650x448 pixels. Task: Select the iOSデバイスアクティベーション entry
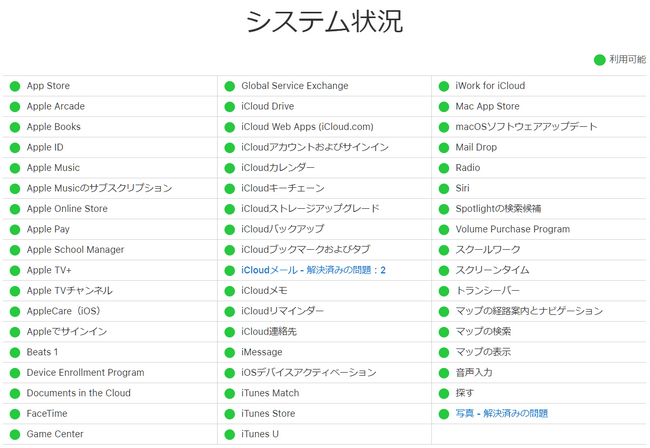tap(309, 373)
